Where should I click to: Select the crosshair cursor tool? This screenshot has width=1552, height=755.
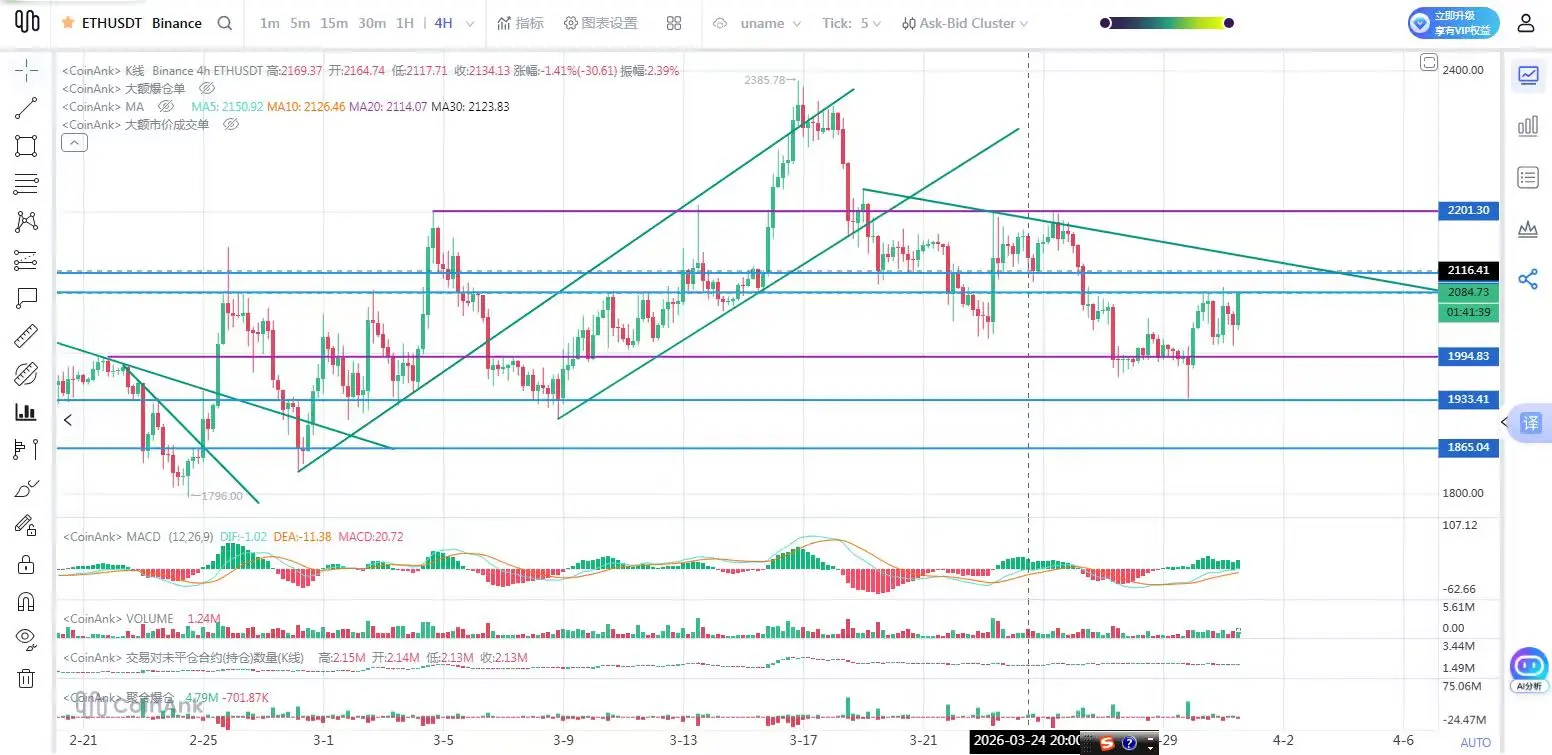coord(26,70)
